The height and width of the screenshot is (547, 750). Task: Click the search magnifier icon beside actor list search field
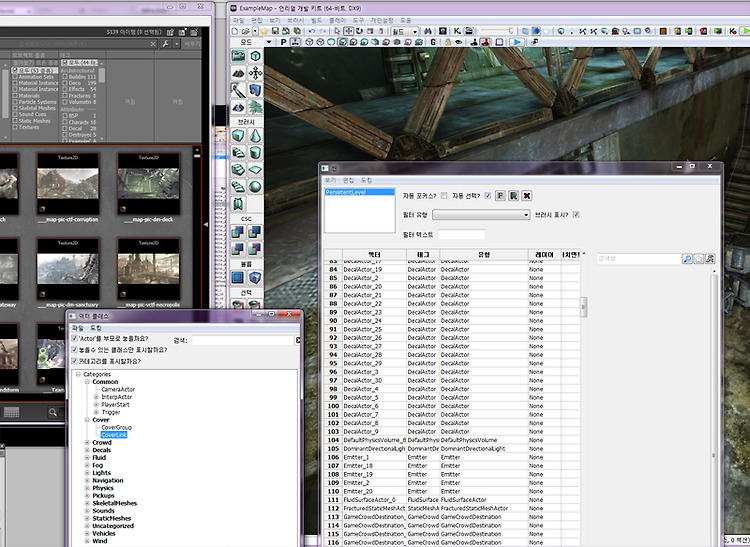coord(687,259)
